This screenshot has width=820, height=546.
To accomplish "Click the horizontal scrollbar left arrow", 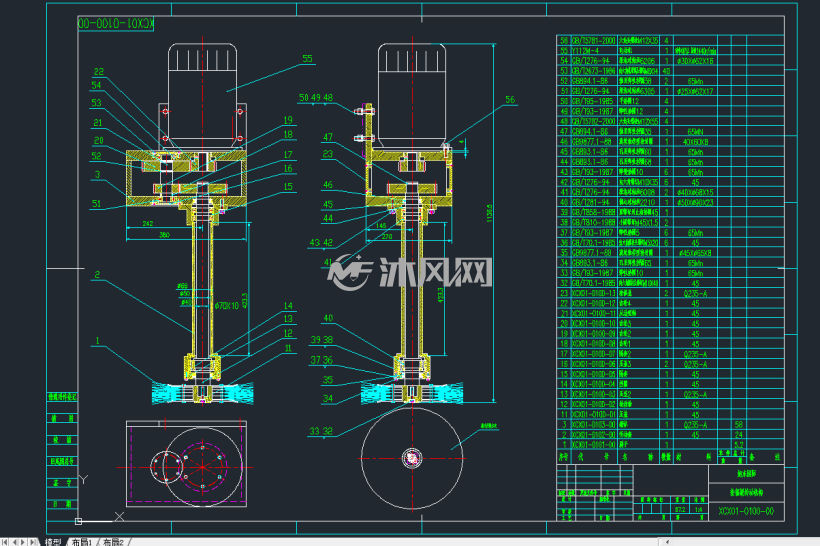I will (x=667, y=542).
